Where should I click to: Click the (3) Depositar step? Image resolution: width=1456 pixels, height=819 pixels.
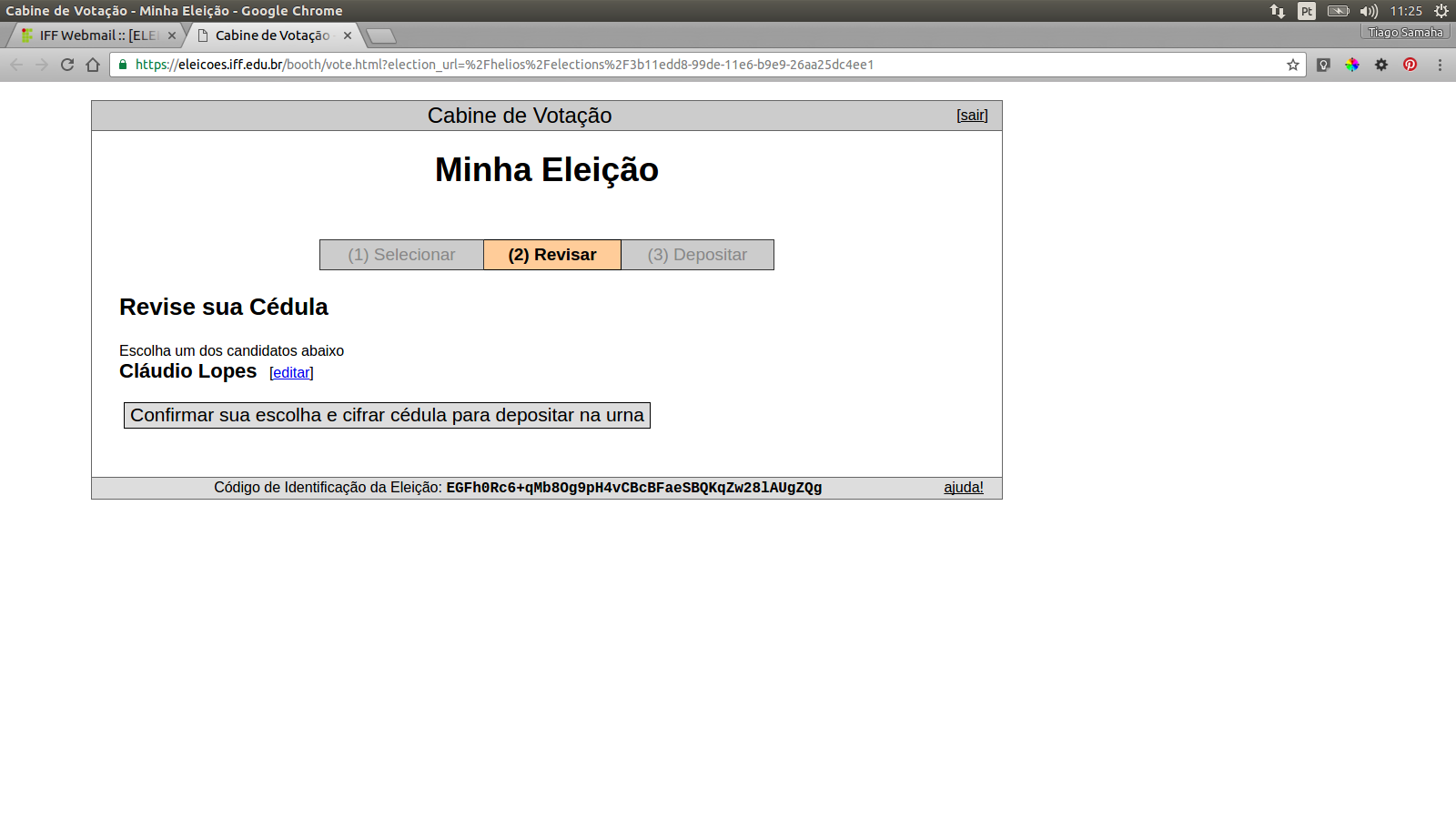click(697, 255)
